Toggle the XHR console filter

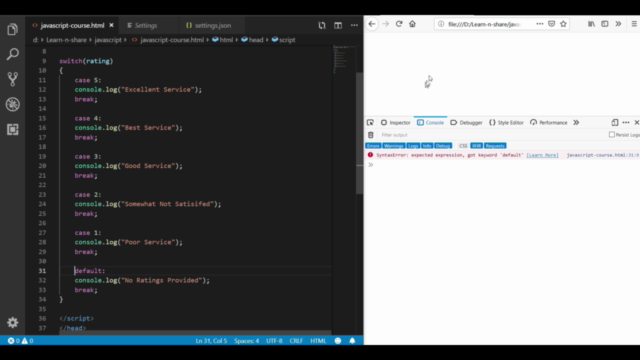(476, 146)
